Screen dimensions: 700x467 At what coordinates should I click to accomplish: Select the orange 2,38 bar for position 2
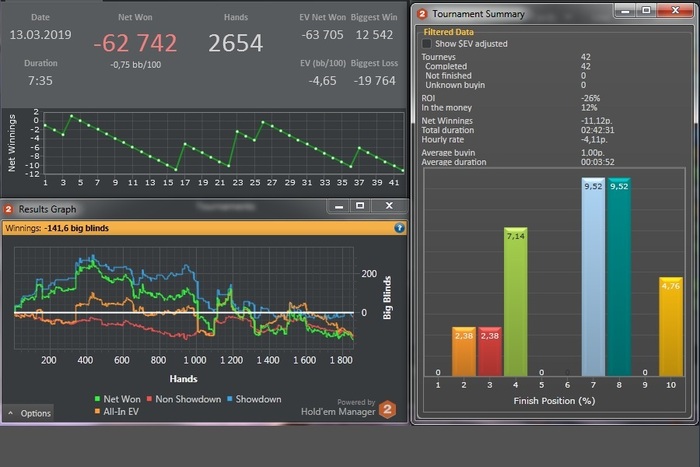coord(464,352)
